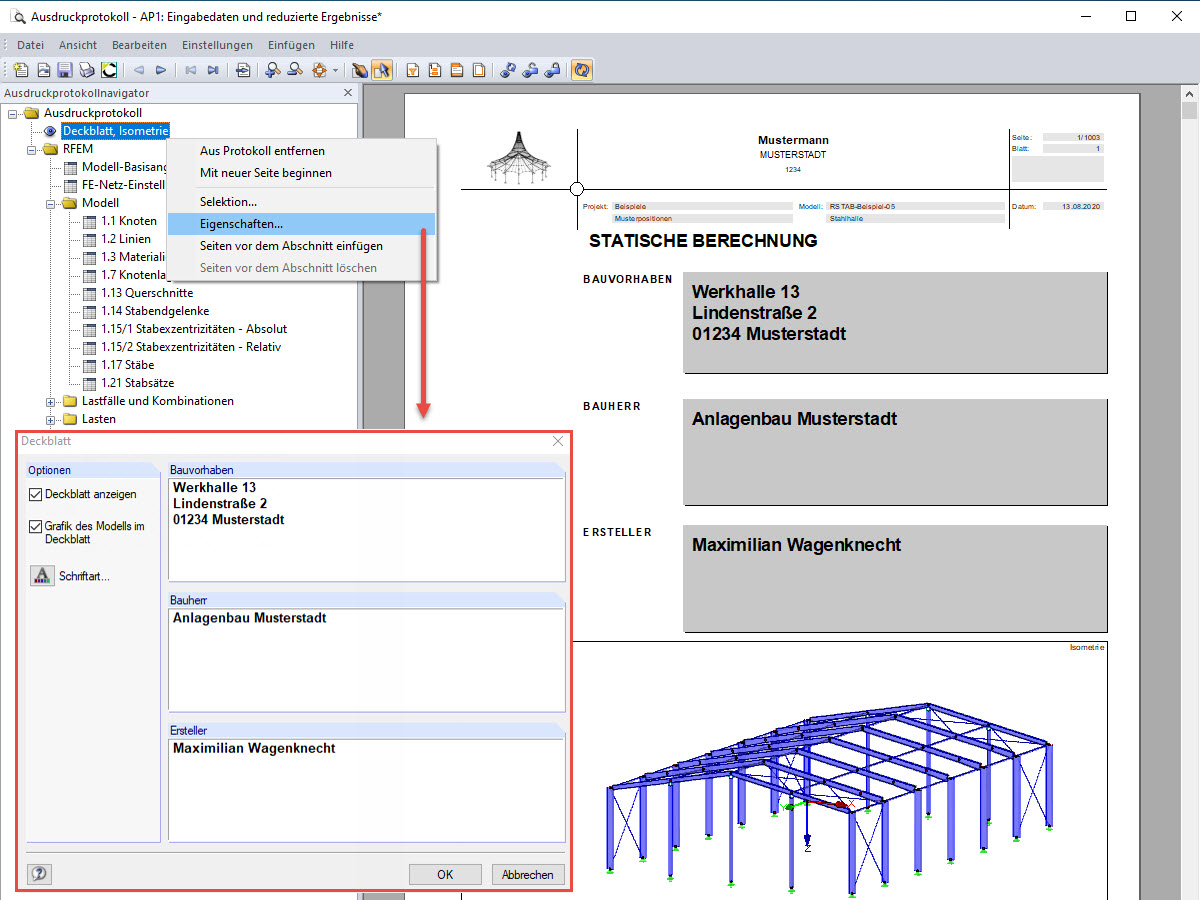Click into the Ersteller text field

pos(367,789)
